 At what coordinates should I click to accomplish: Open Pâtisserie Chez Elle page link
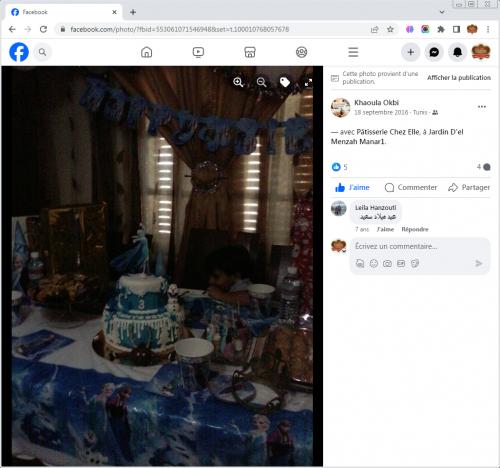coord(388,132)
